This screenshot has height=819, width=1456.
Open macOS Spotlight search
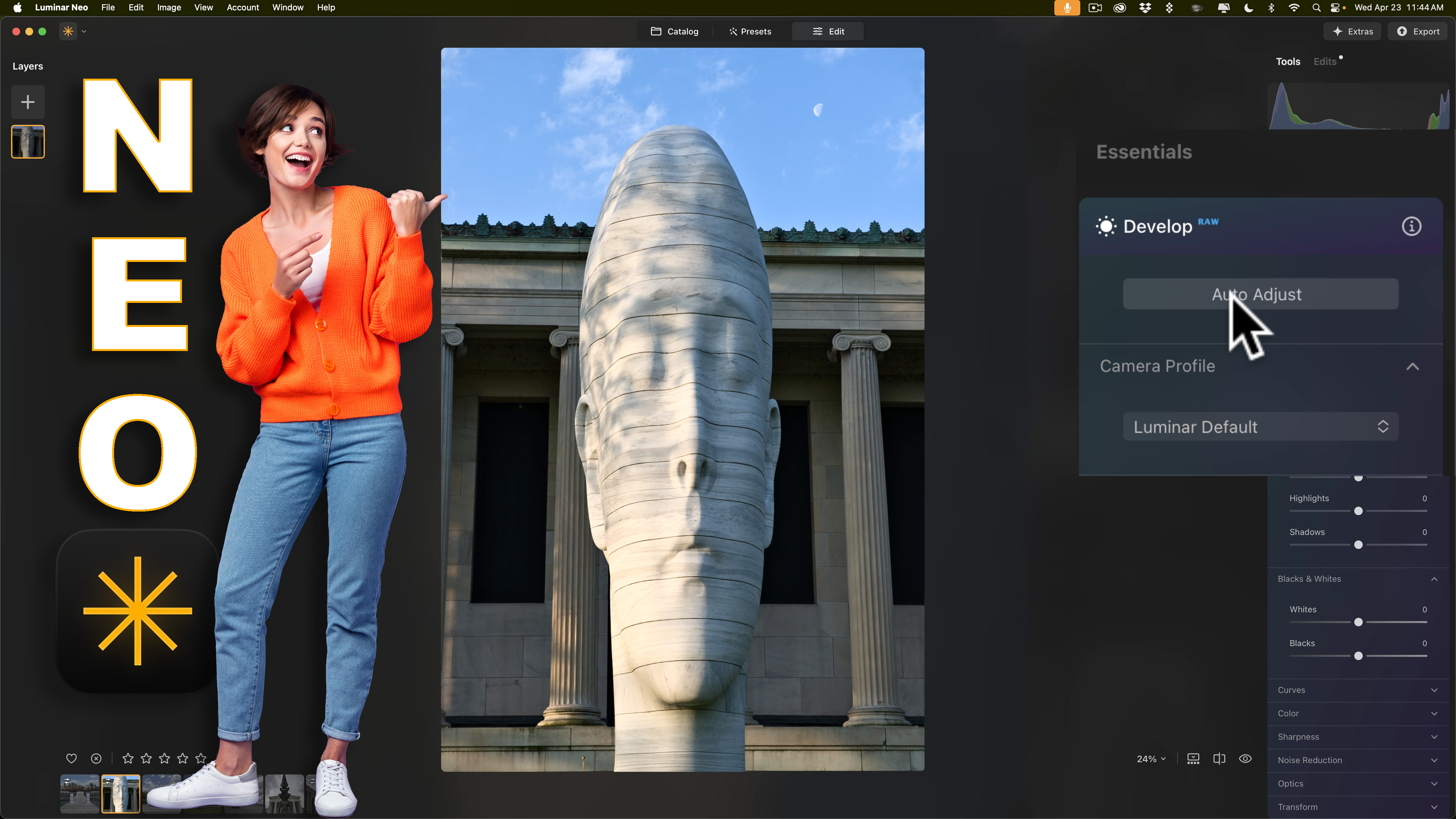click(1316, 7)
